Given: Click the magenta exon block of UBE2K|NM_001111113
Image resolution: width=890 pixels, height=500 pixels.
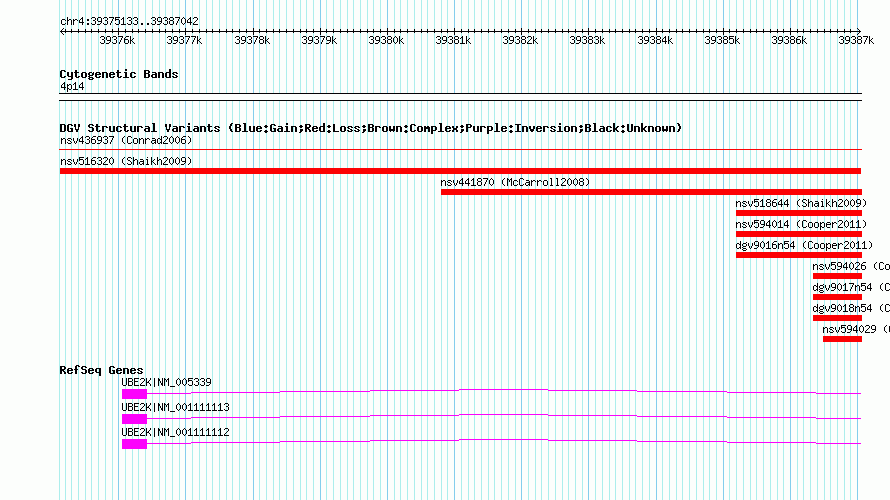Looking at the screenshot, I should point(135,419).
